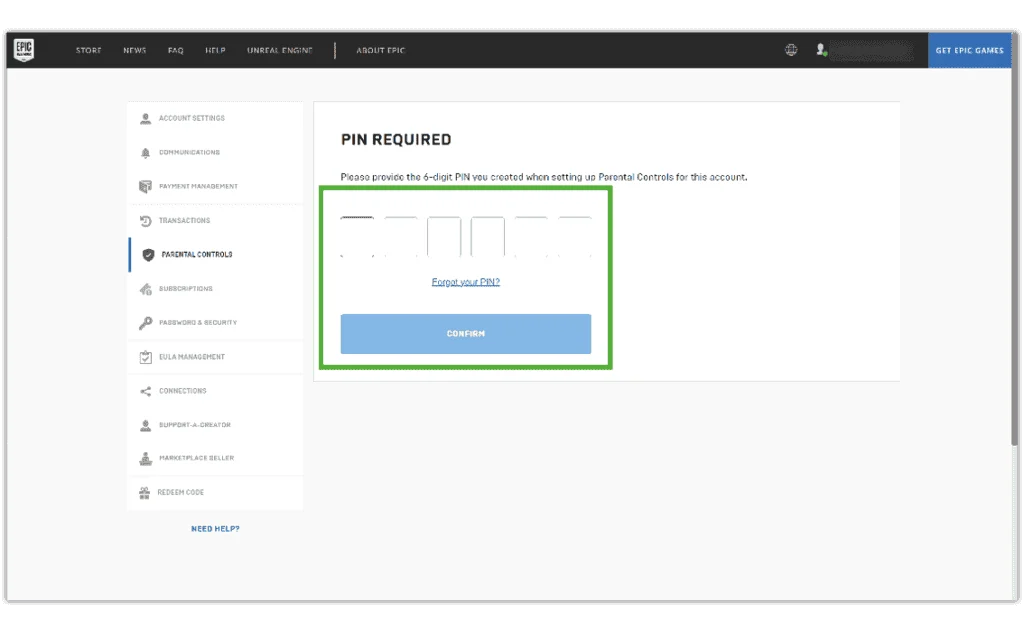Click the Get Epic Games button
1024x640 pixels.
tap(969, 51)
